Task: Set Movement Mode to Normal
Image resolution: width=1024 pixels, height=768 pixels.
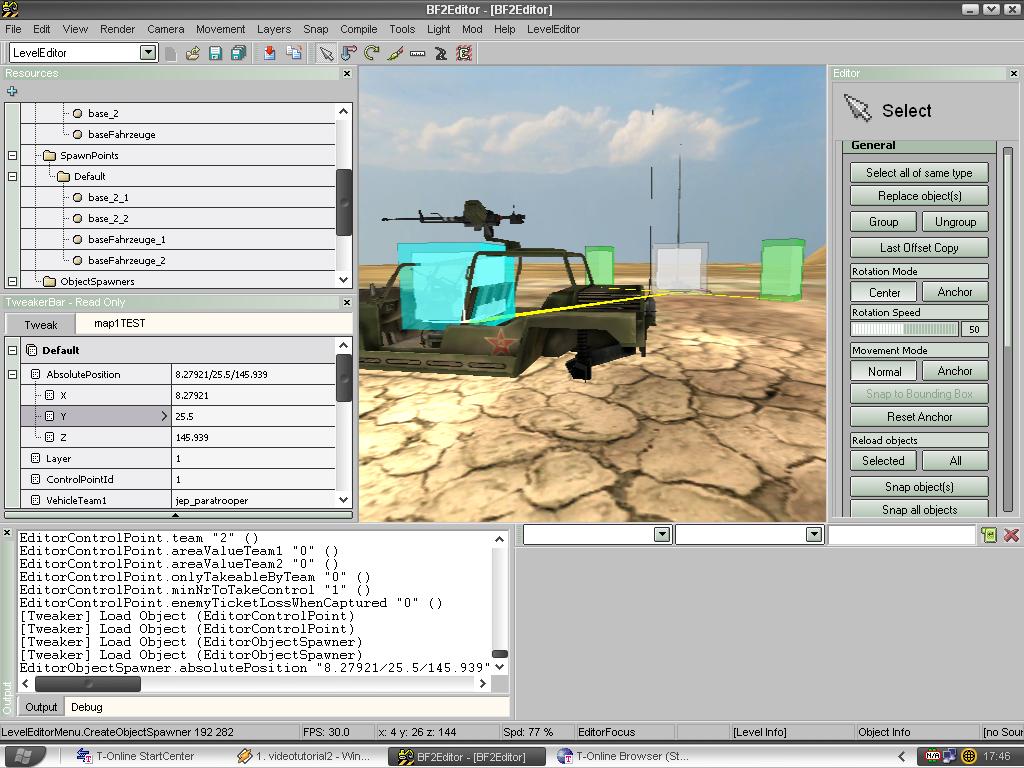Action: pyautogui.click(x=884, y=371)
